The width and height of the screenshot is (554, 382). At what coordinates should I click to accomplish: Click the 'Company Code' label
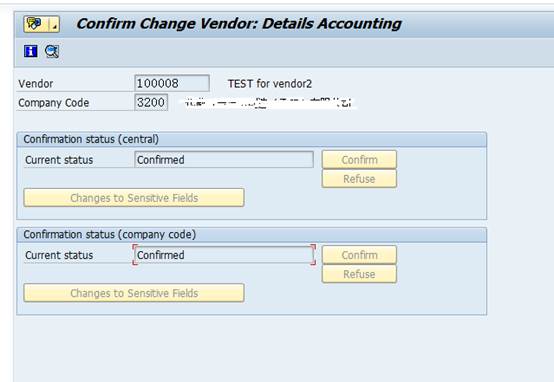pyautogui.click(x=54, y=103)
